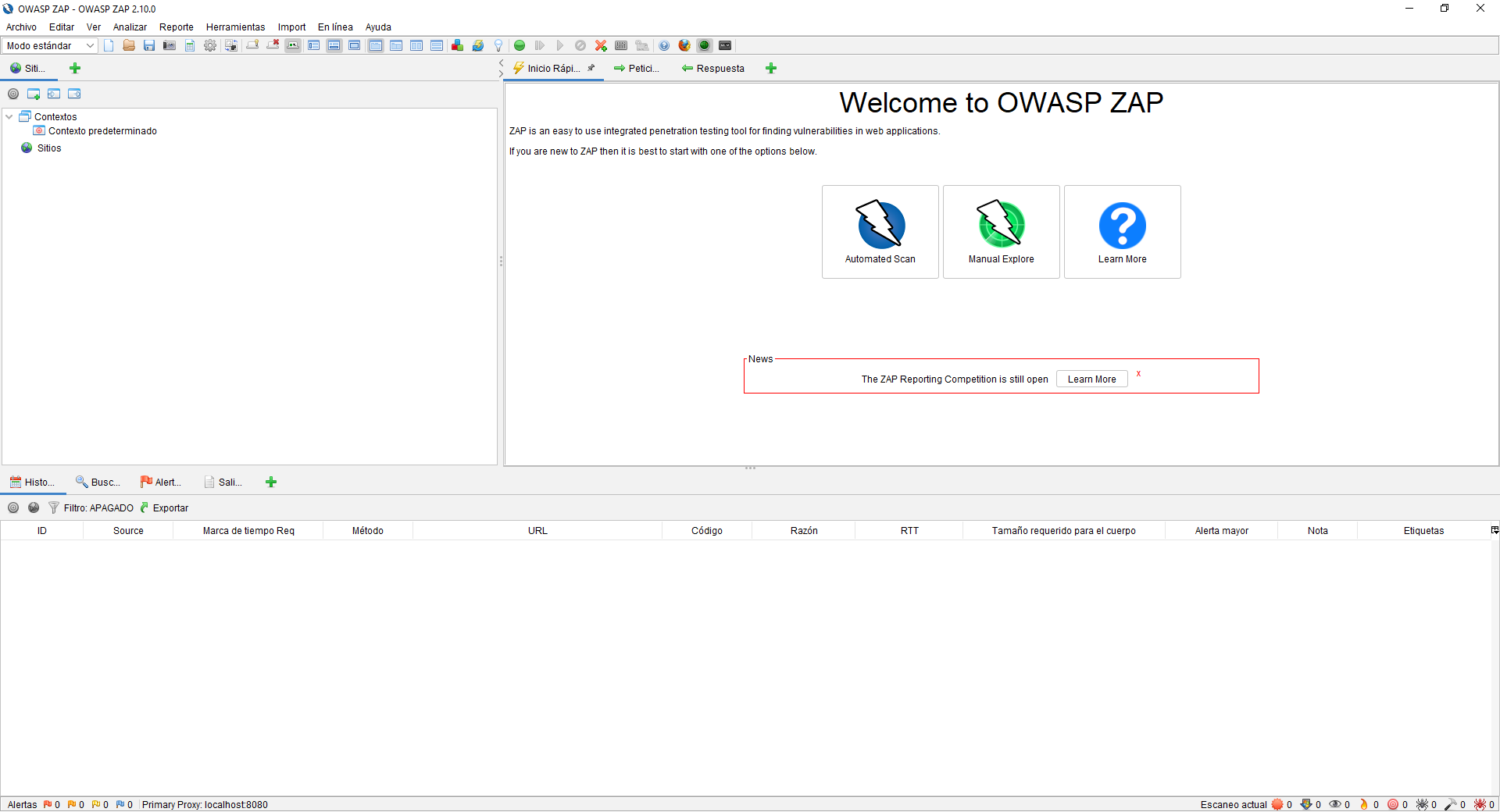Screen dimensions: 1500x812
Task: Open the Archivo menu
Action: tap(21, 27)
